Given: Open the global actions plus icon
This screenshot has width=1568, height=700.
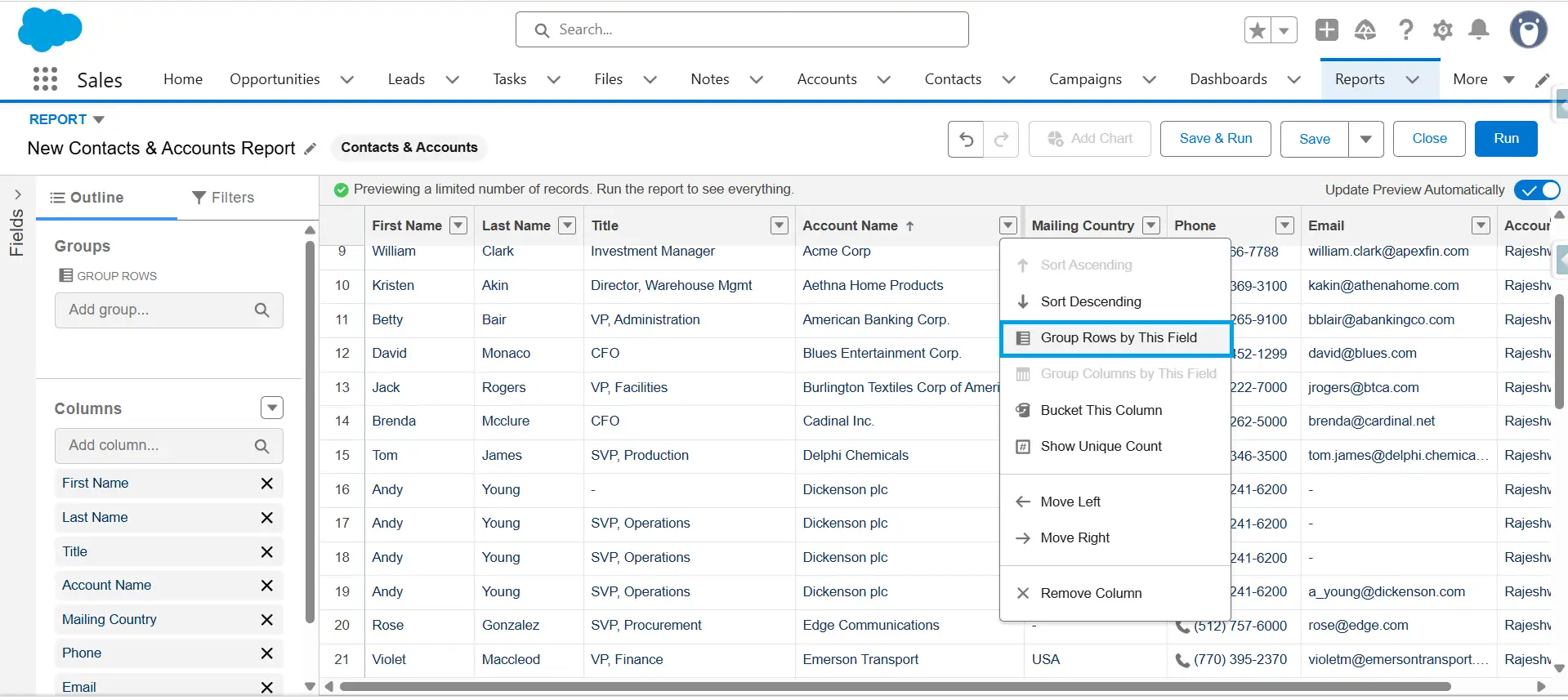Looking at the screenshot, I should [1327, 30].
